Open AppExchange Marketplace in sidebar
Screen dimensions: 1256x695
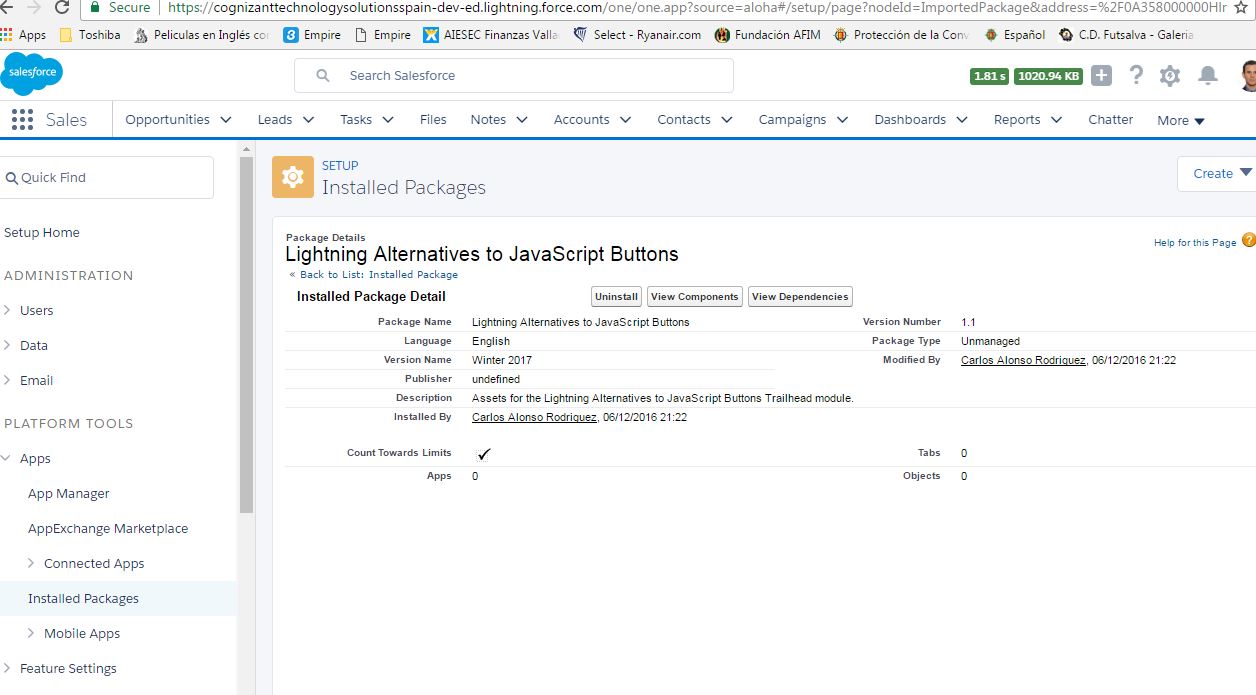(x=108, y=528)
